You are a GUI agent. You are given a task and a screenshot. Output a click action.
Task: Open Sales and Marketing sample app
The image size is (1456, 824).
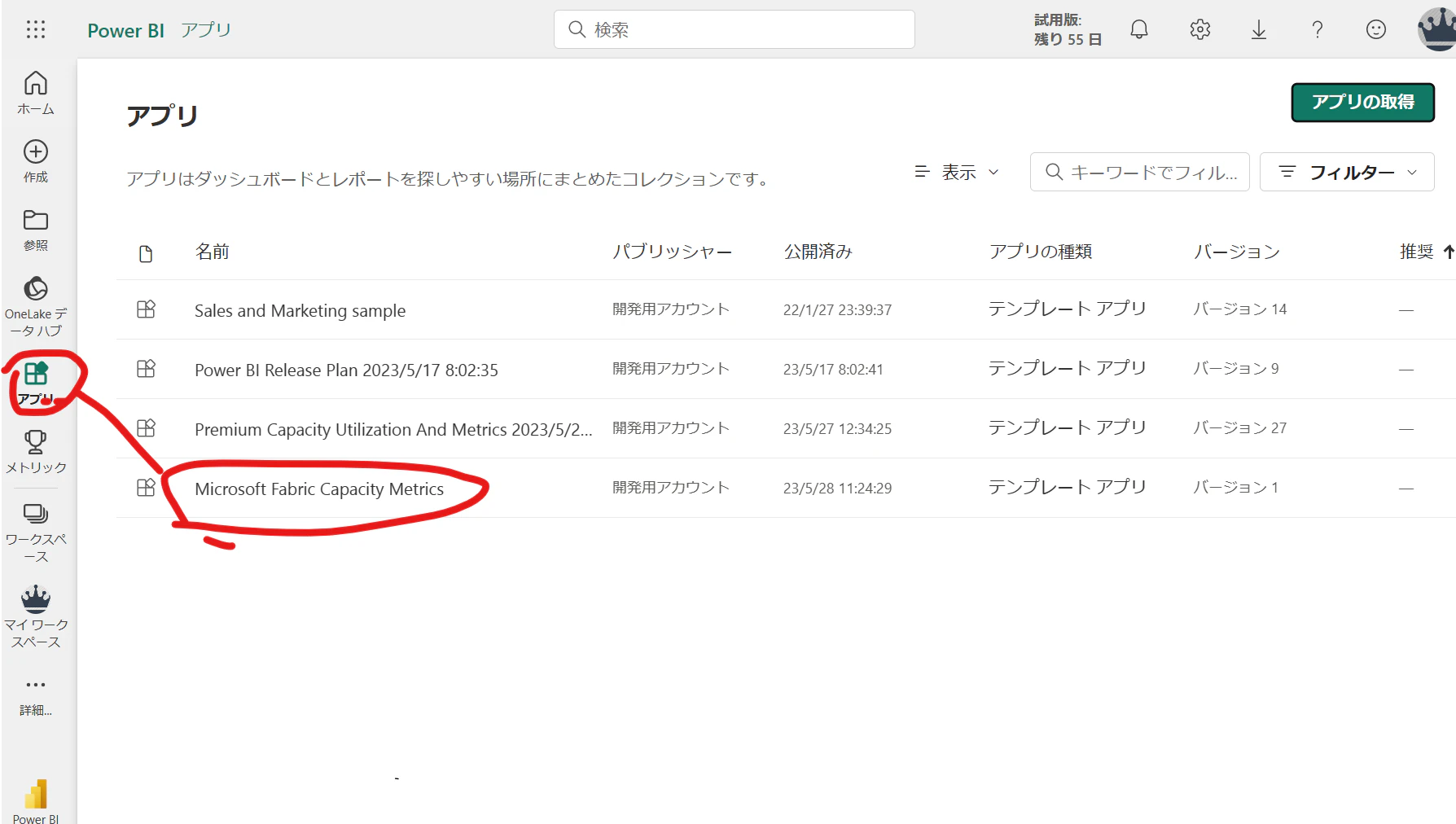300,310
